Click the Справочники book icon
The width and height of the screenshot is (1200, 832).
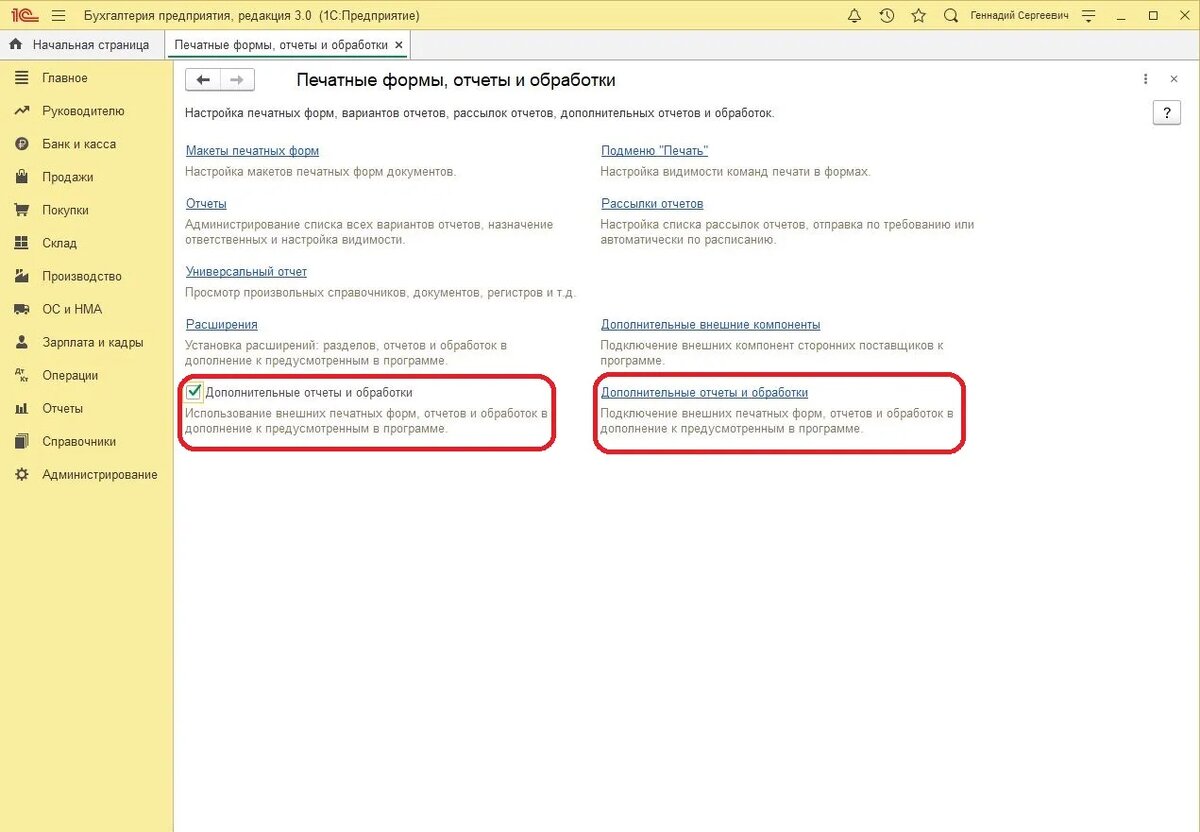[x=21, y=441]
